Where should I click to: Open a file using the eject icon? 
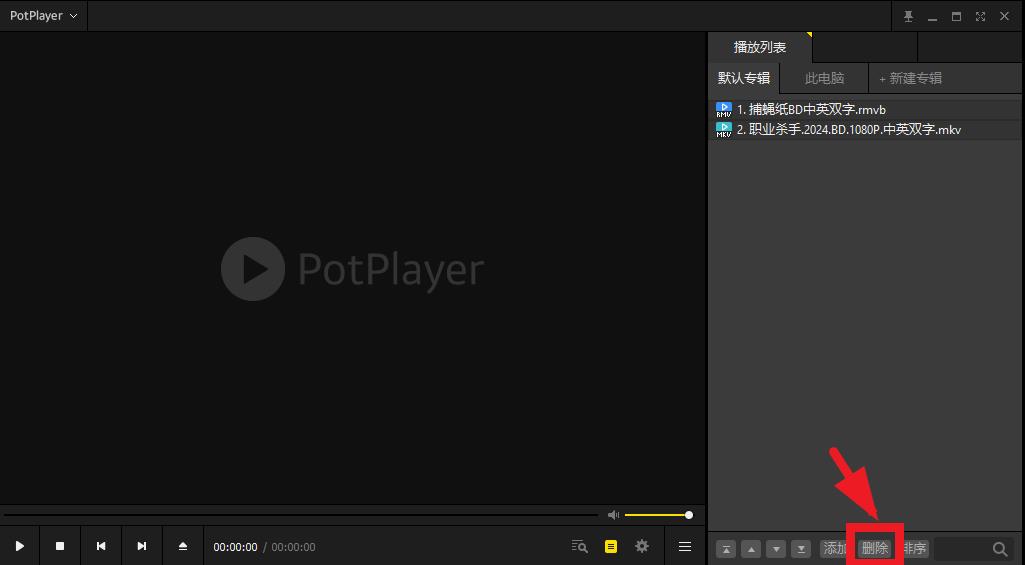pyautogui.click(x=183, y=546)
